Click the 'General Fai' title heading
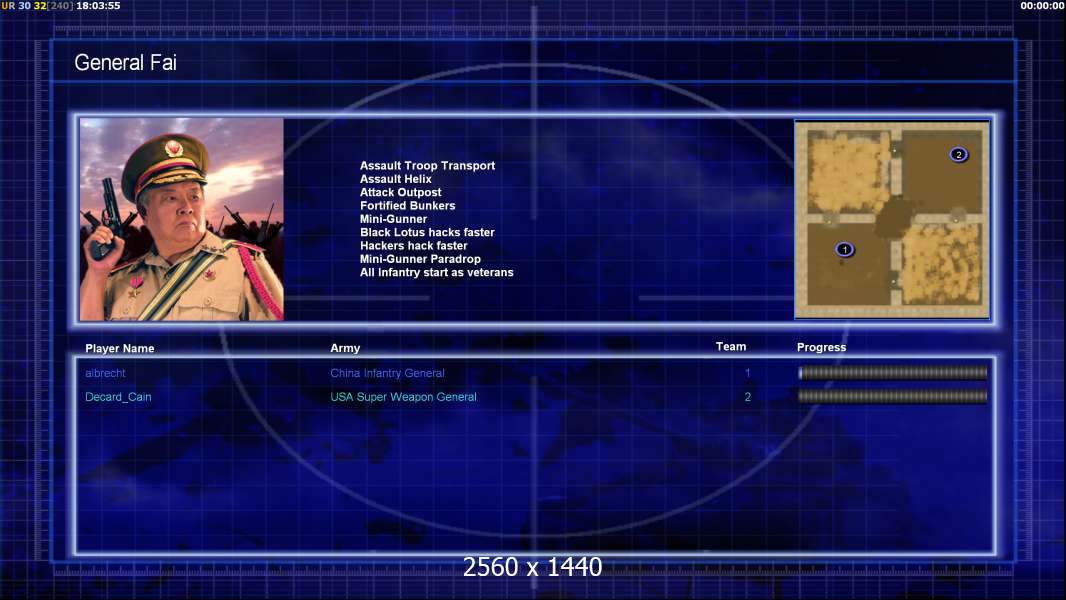Viewport: 1066px width, 600px height. coord(126,63)
